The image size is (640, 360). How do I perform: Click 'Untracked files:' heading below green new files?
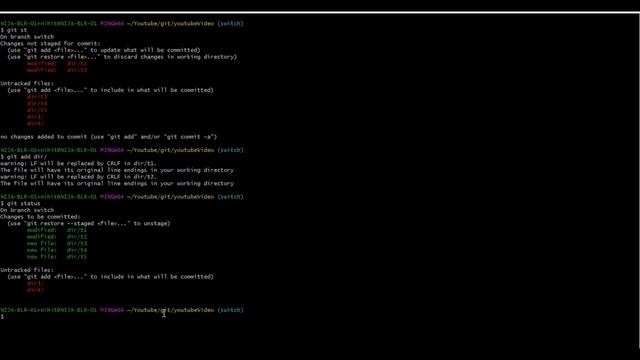[27, 270]
